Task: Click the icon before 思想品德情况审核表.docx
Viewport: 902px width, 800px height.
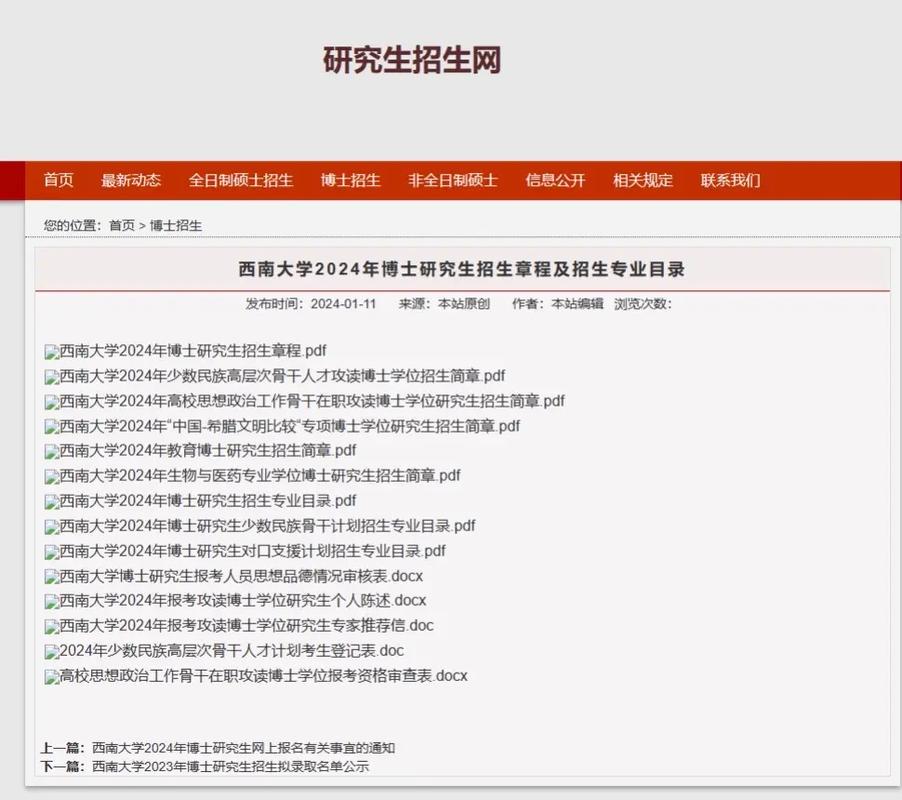Action: (49, 575)
